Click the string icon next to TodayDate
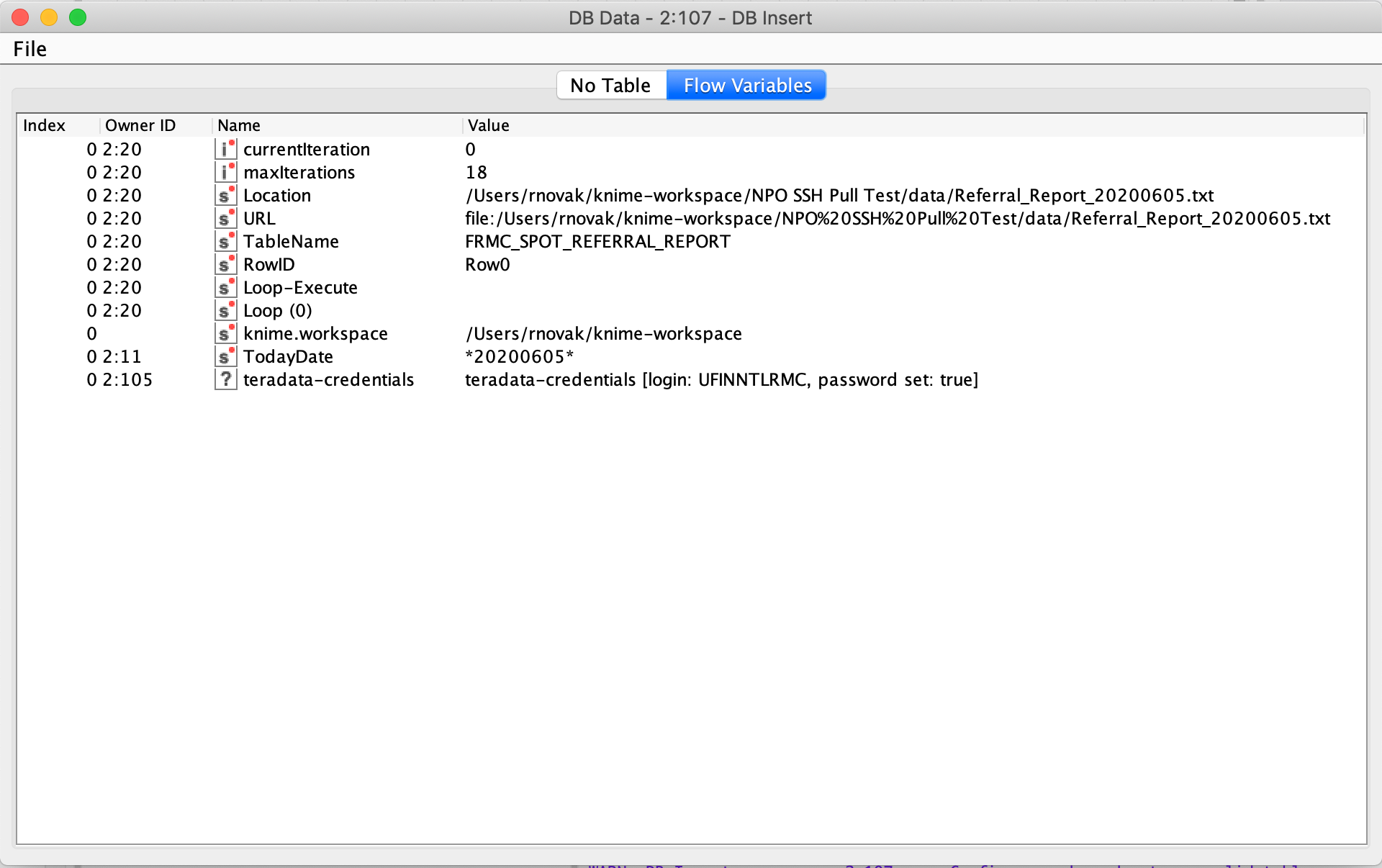Viewport: 1382px width, 868px height. coord(225,356)
